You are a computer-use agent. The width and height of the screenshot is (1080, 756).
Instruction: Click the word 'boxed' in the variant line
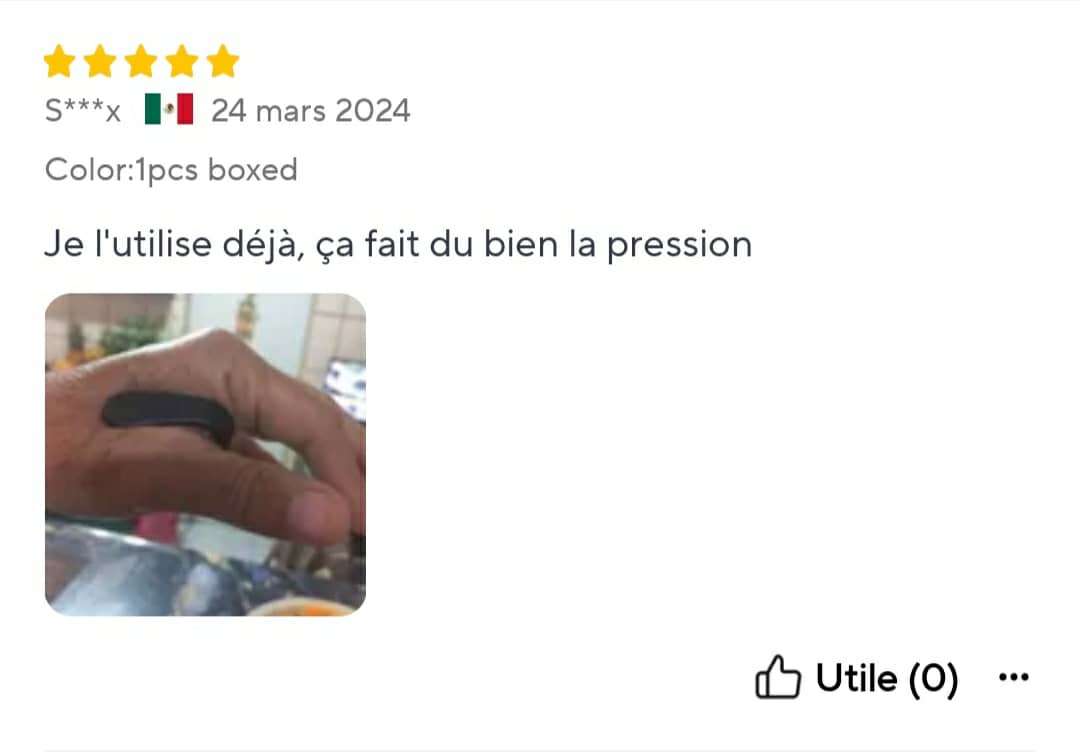point(253,169)
